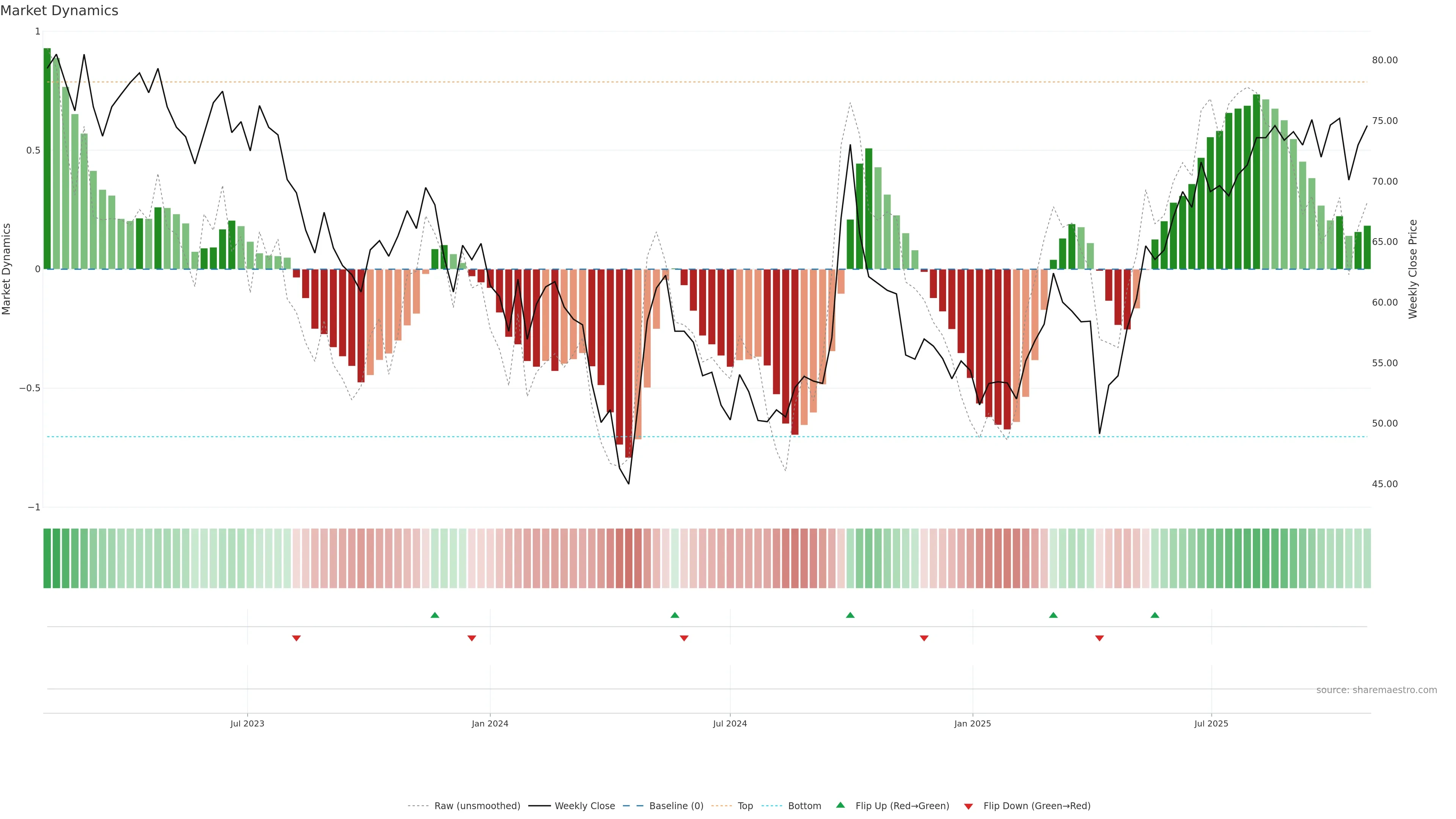Click flip-down marker just before Jan 2024
This screenshot has width=1456, height=819.
(472, 638)
